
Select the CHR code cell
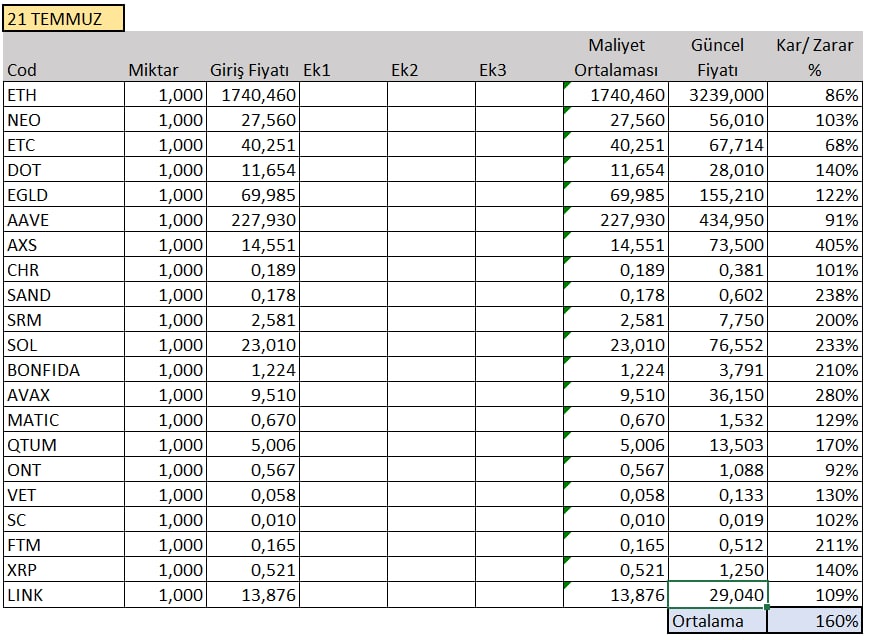tap(63, 270)
